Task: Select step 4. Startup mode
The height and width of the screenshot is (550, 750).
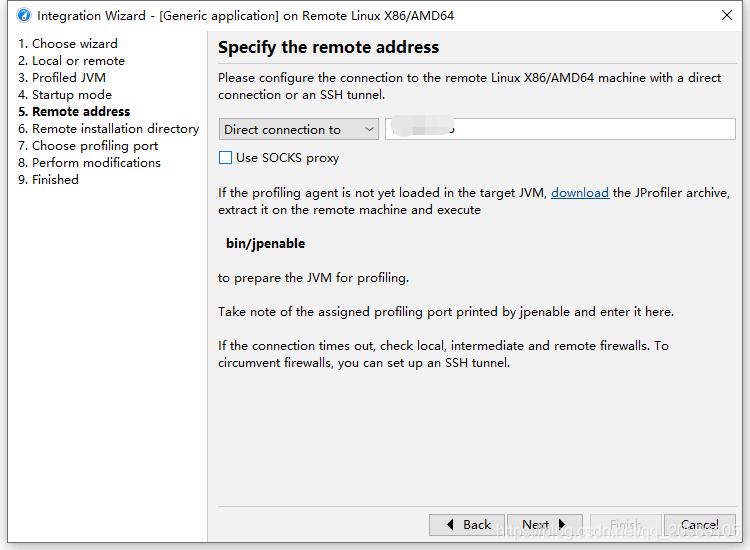Action: (x=65, y=95)
